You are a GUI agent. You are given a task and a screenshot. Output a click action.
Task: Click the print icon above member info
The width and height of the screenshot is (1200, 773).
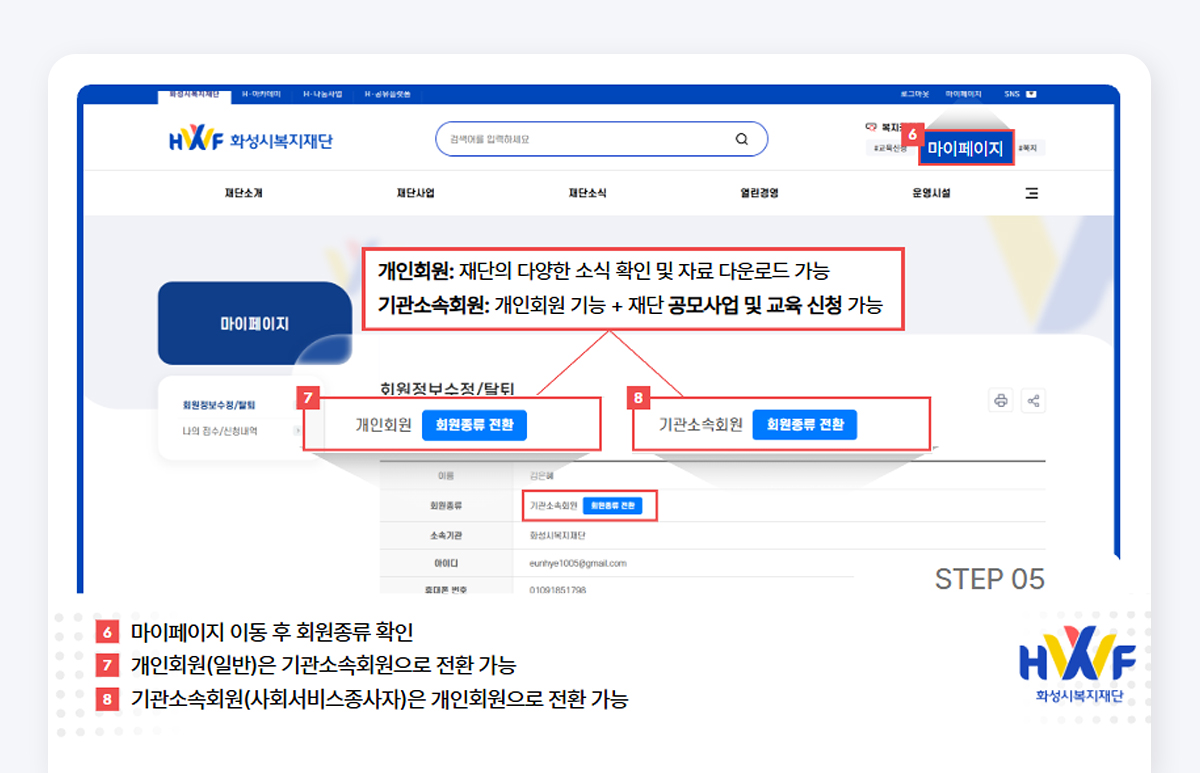[x=1001, y=399]
